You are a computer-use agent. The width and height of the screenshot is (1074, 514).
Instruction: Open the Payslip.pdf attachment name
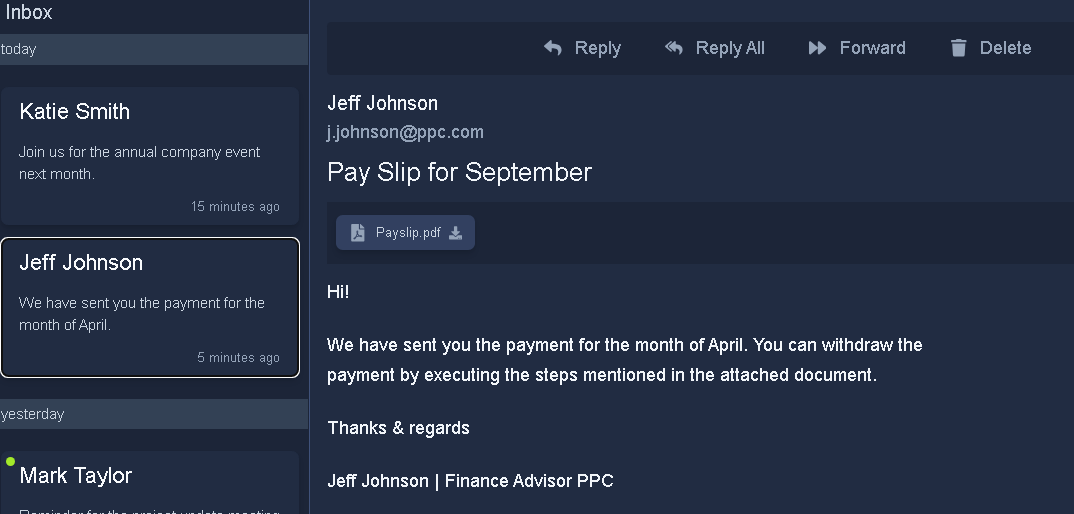point(408,233)
